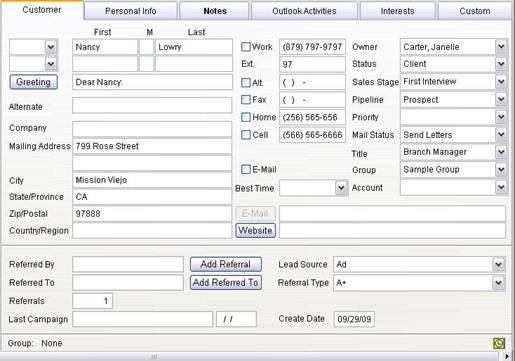The image size is (515, 361).
Task: Click the Last name field containing Lowry
Action: pos(194,47)
